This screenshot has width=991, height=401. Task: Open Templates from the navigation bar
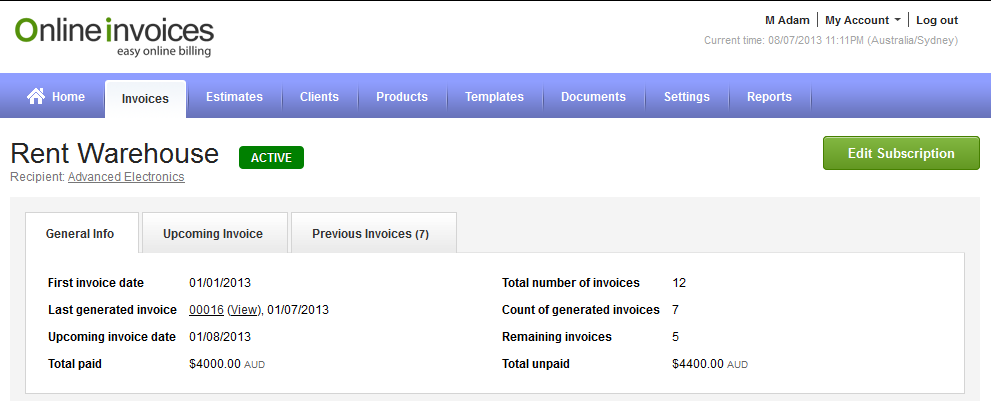494,97
